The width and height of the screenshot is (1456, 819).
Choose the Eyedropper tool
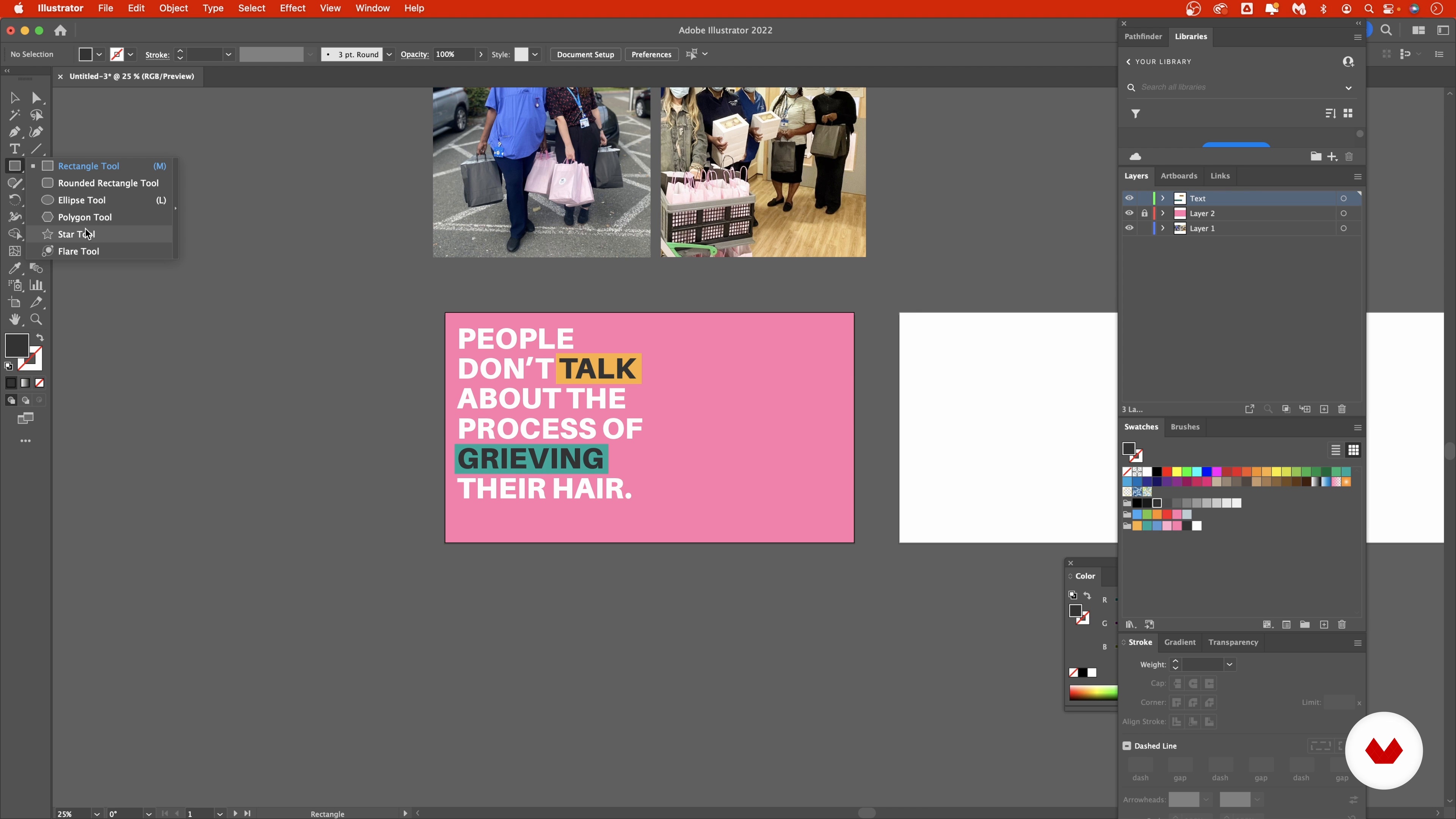pos(15,268)
